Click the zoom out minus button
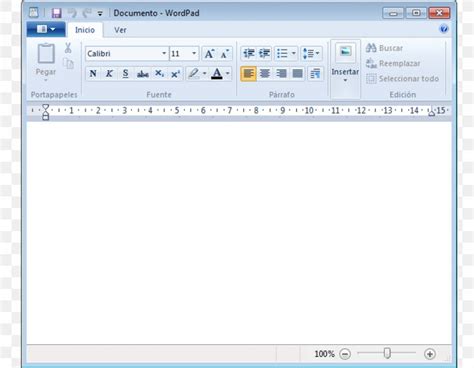Viewport: 474px width, 368px height. pos(345,354)
